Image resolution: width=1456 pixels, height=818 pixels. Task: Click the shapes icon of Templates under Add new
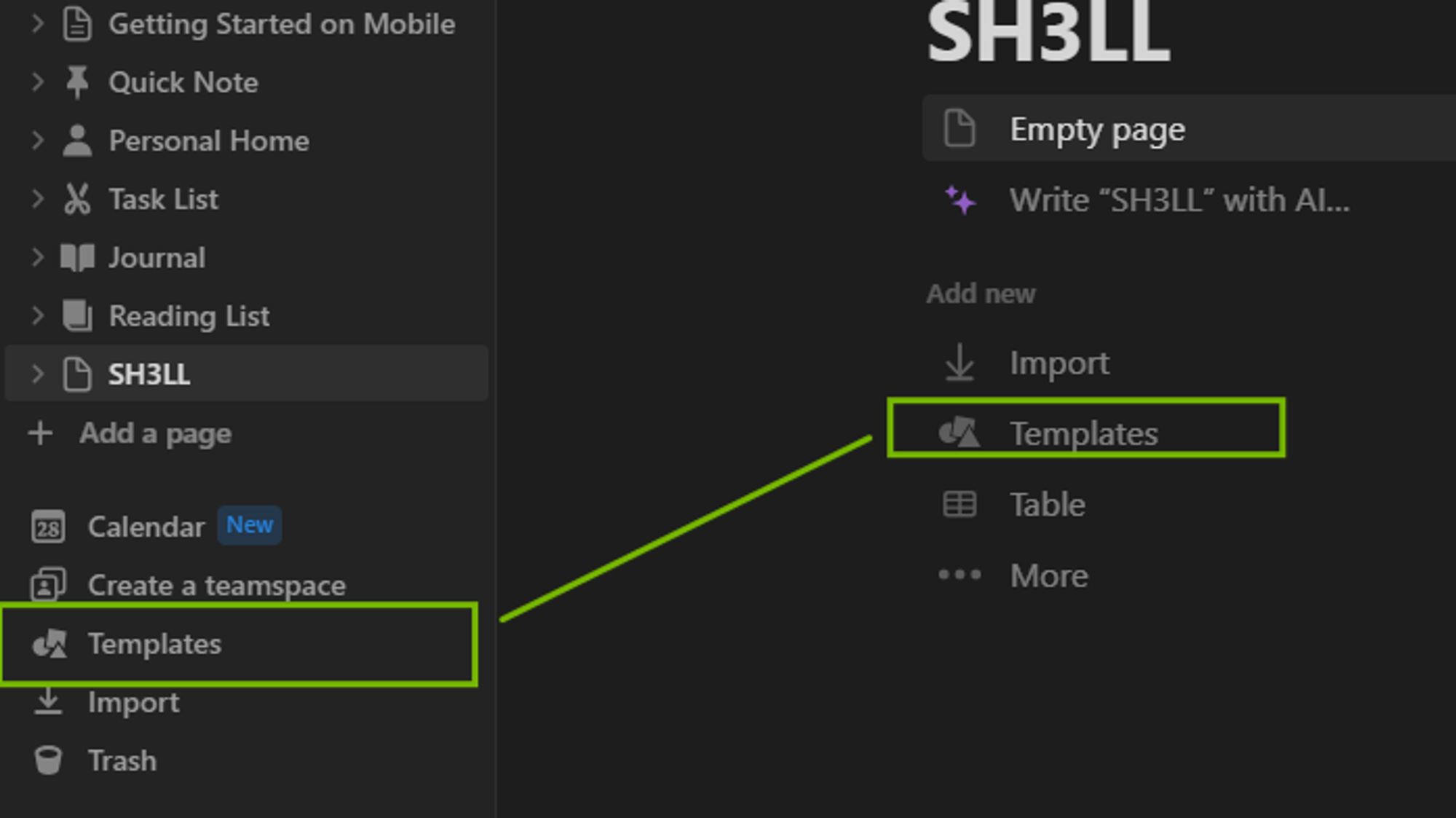point(960,433)
